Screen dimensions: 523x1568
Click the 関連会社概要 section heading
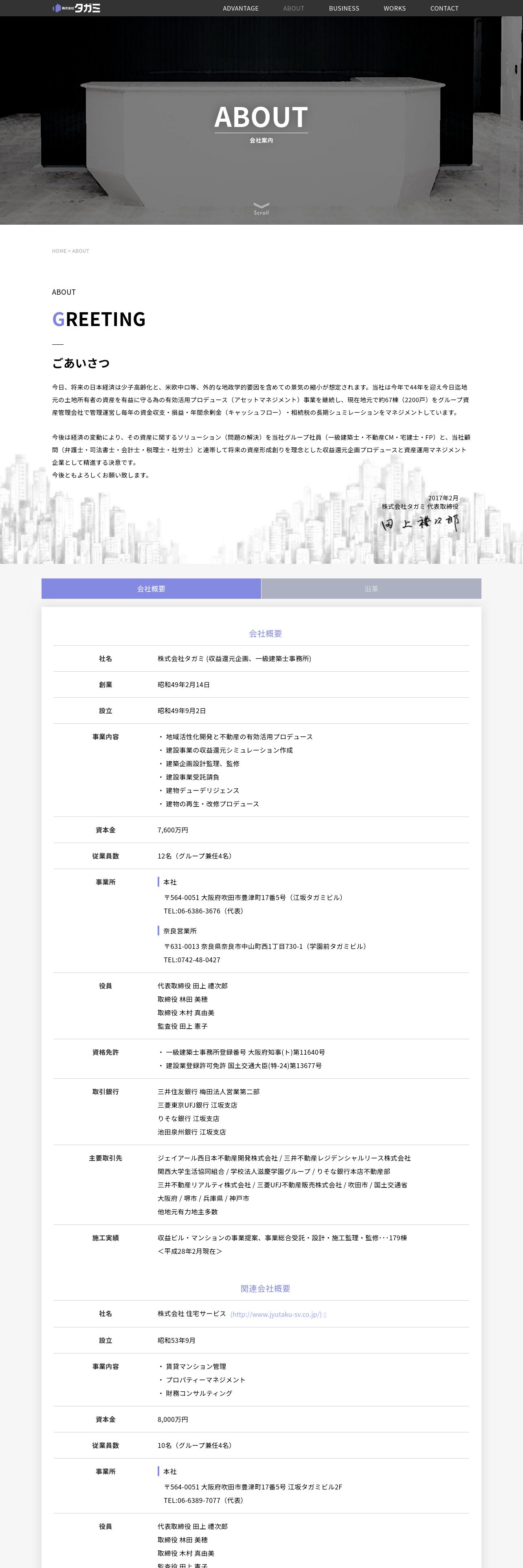(266, 1289)
